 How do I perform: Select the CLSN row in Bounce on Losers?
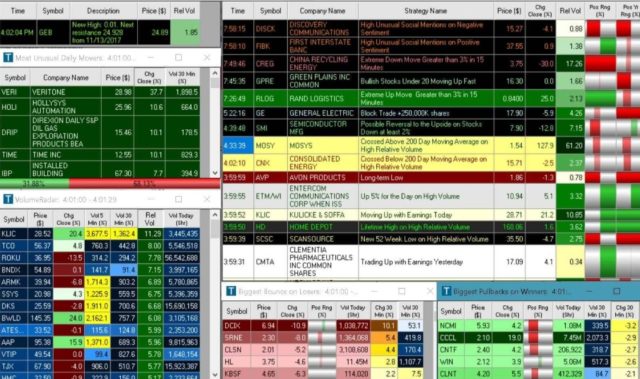(x=323, y=350)
